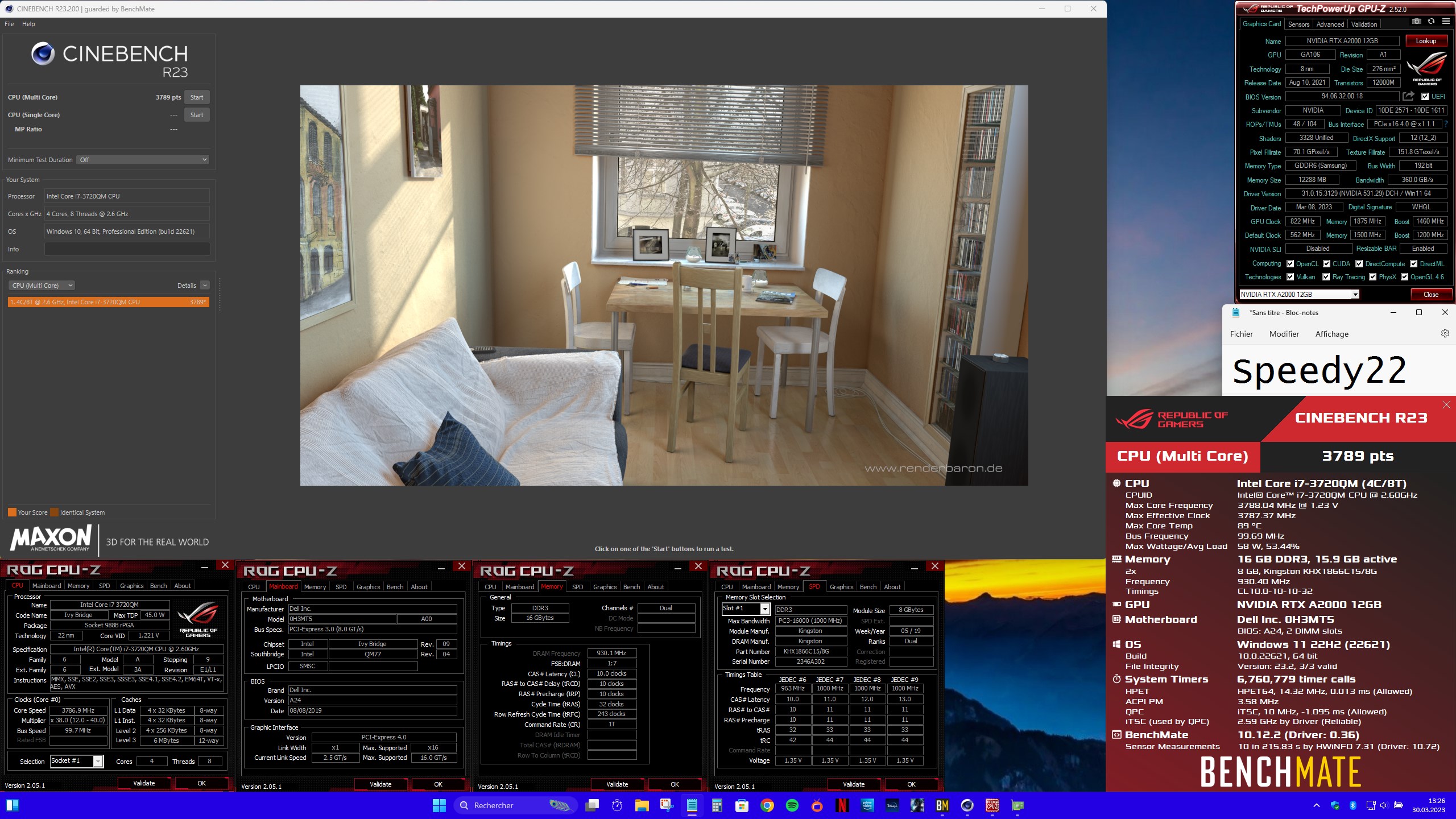
Task: Open the Help menu in Cinebench
Action: point(28,24)
